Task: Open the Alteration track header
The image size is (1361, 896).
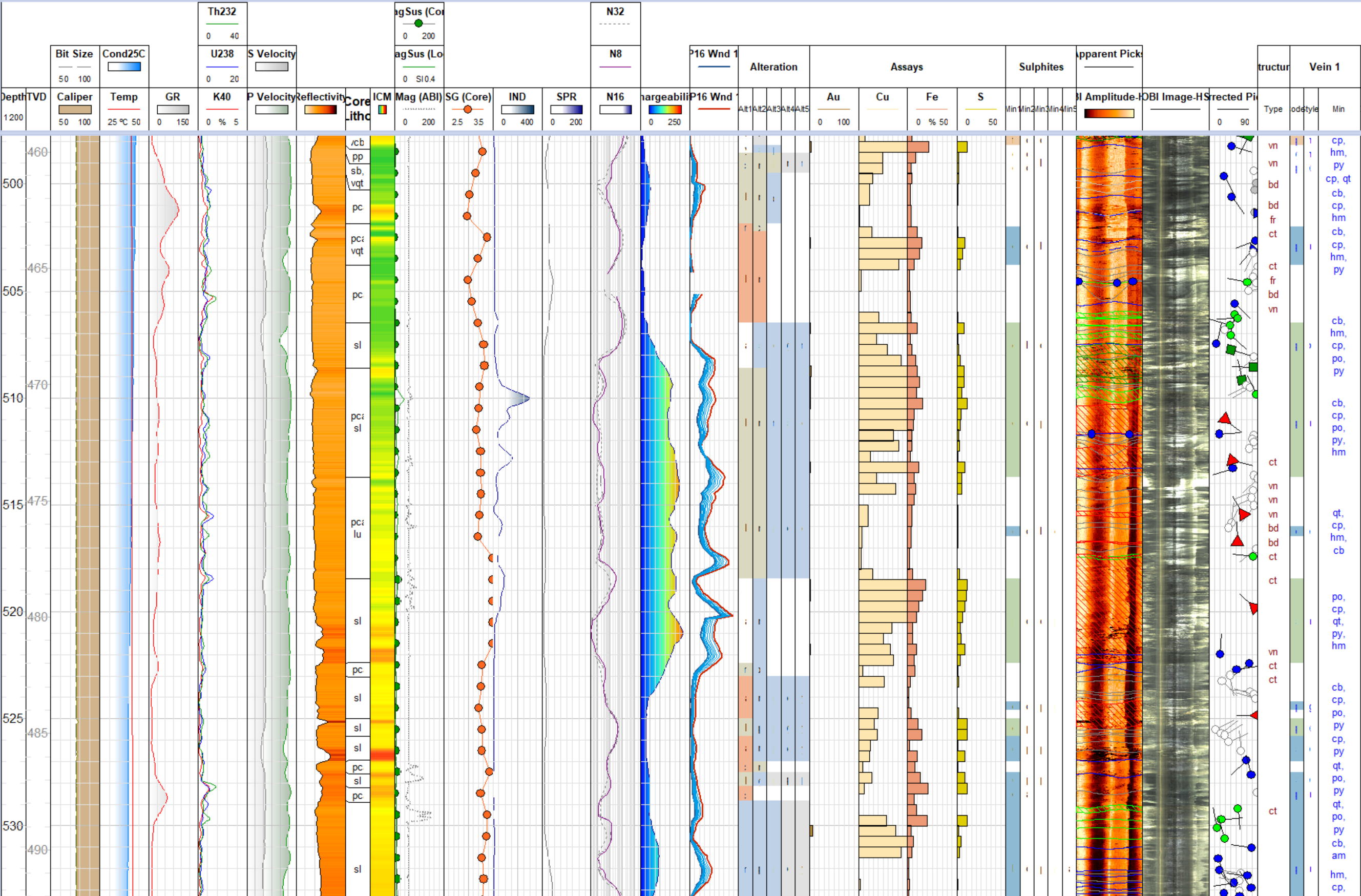Action: point(773,67)
